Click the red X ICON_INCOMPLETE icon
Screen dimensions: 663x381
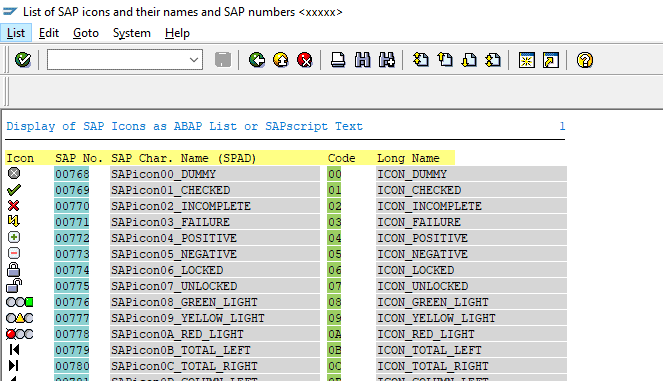(x=14, y=206)
